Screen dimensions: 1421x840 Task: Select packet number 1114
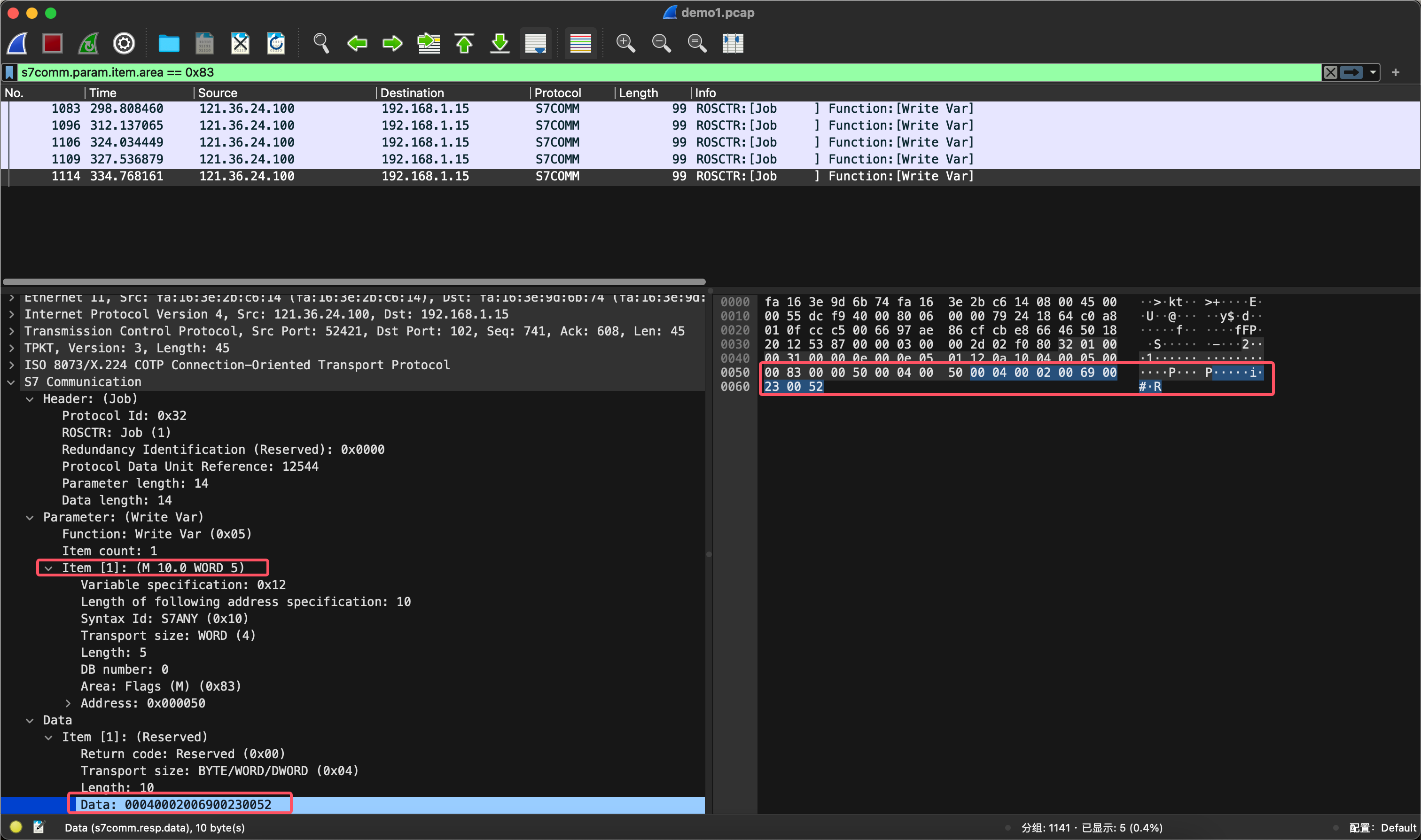710,177
